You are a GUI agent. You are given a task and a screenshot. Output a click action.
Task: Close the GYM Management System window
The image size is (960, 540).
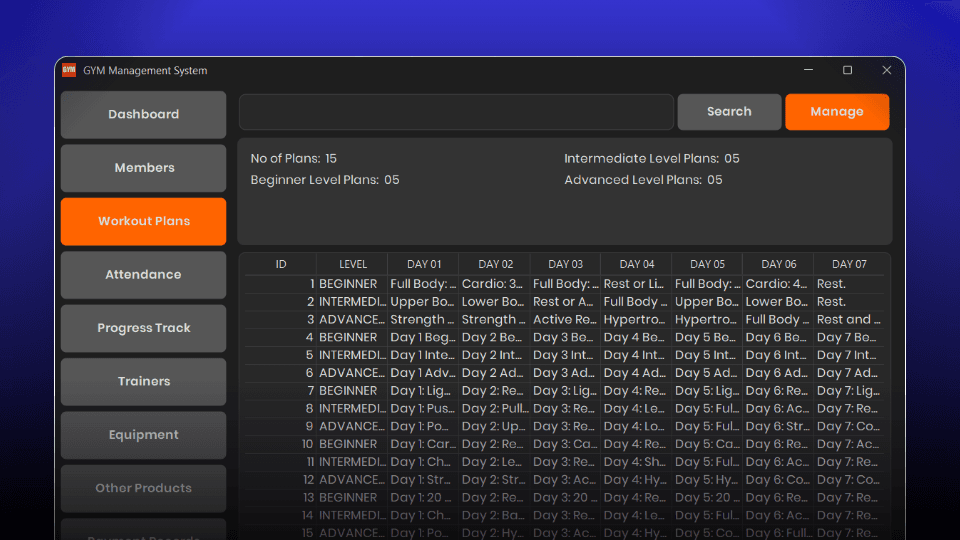click(x=887, y=70)
